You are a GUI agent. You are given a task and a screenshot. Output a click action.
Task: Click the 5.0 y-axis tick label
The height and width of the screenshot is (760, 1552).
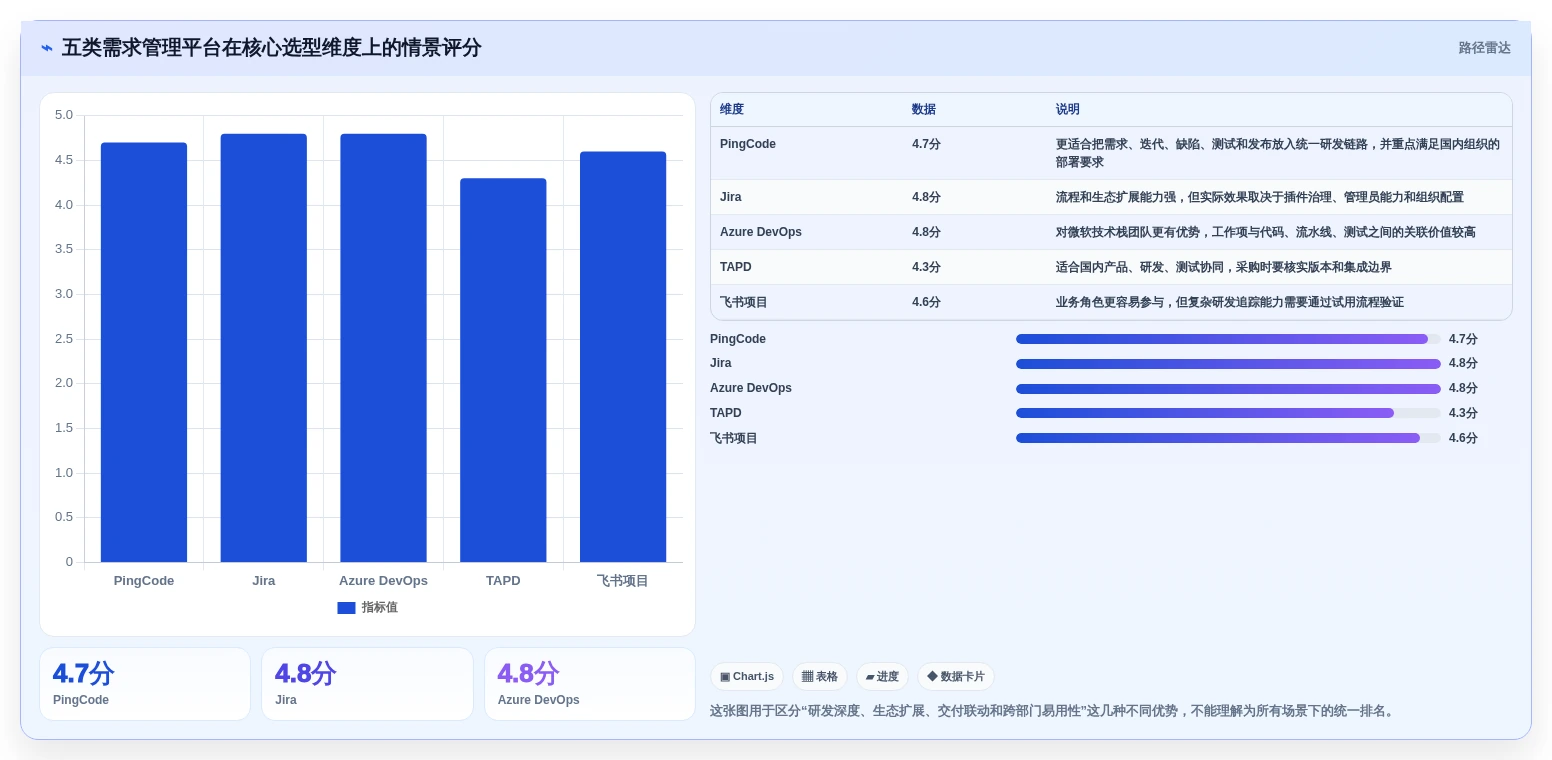(x=64, y=115)
